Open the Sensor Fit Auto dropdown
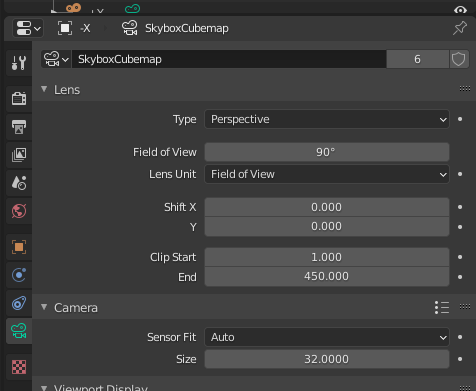This screenshot has height=391, width=476. click(x=327, y=337)
